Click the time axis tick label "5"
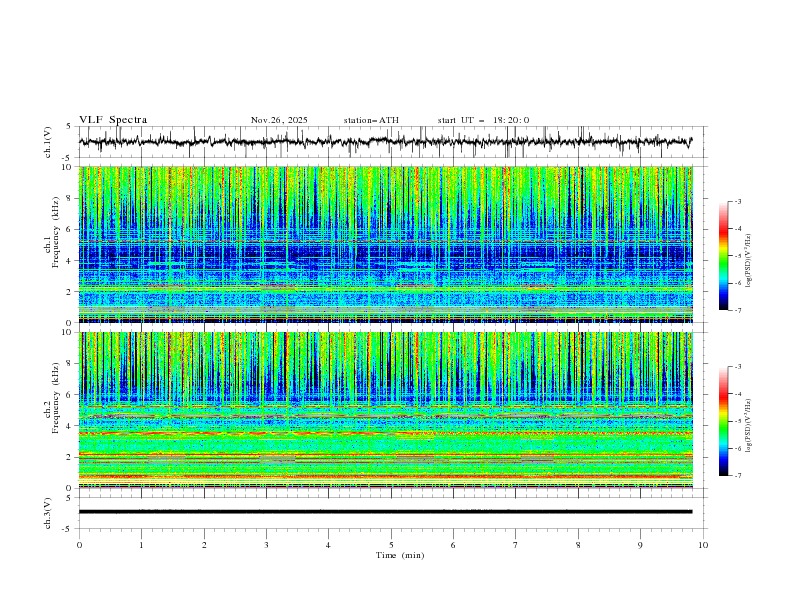 pos(391,545)
